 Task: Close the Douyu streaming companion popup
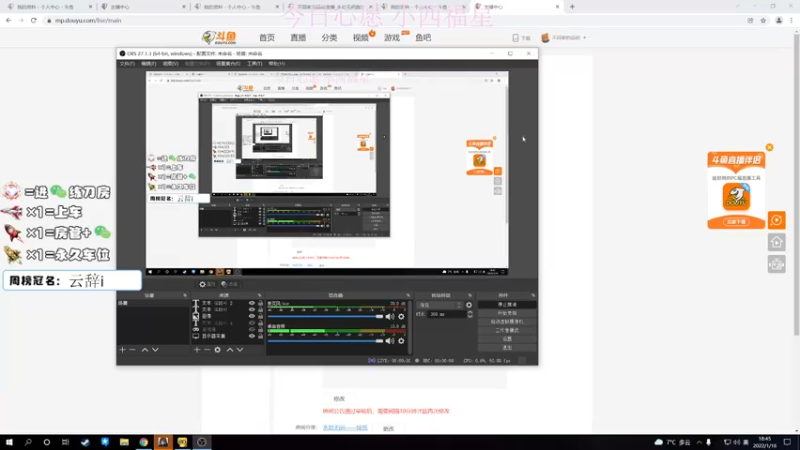click(769, 147)
